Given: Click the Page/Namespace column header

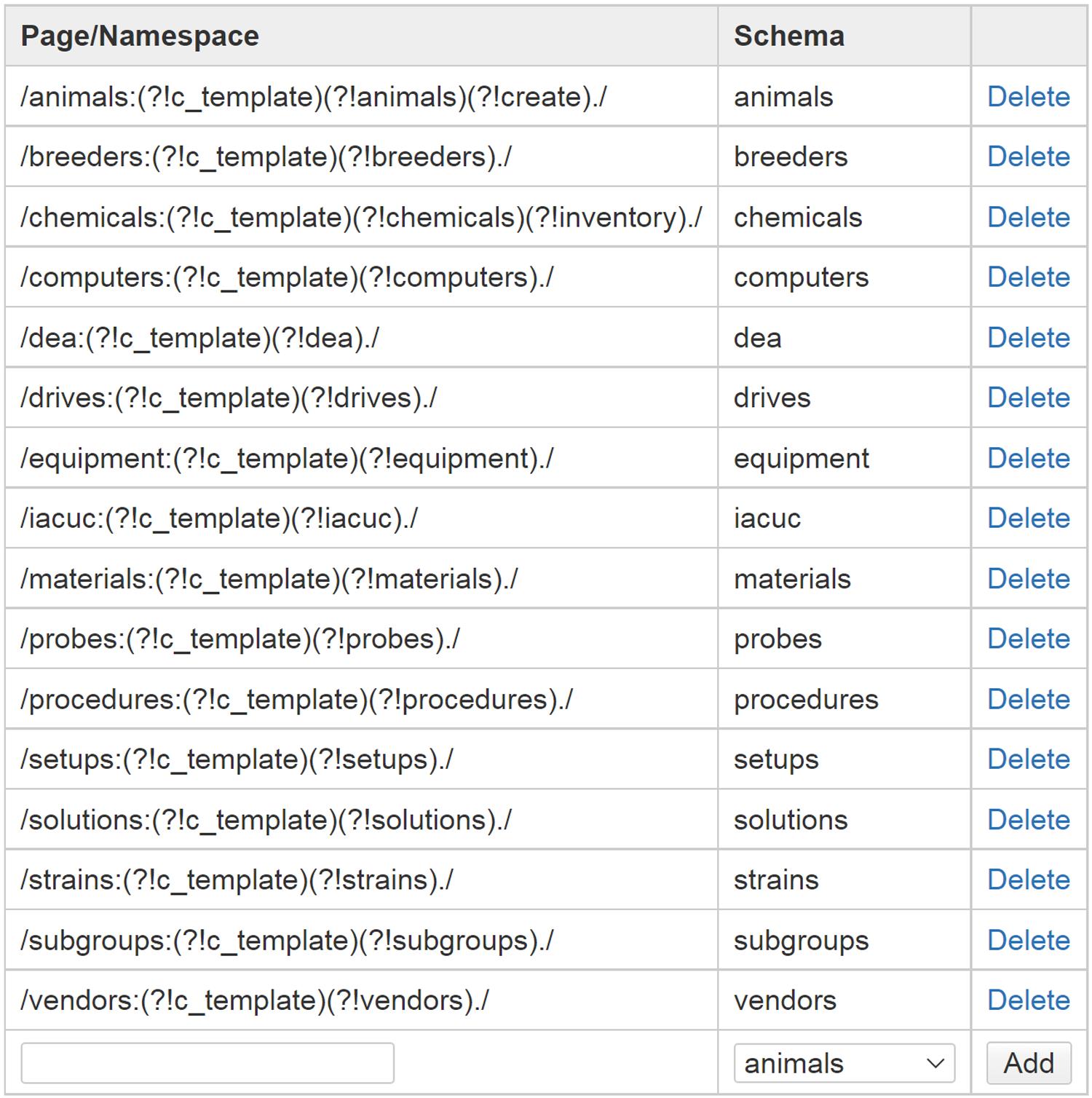Looking at the screenshot, I should click(x=140, y=36).
